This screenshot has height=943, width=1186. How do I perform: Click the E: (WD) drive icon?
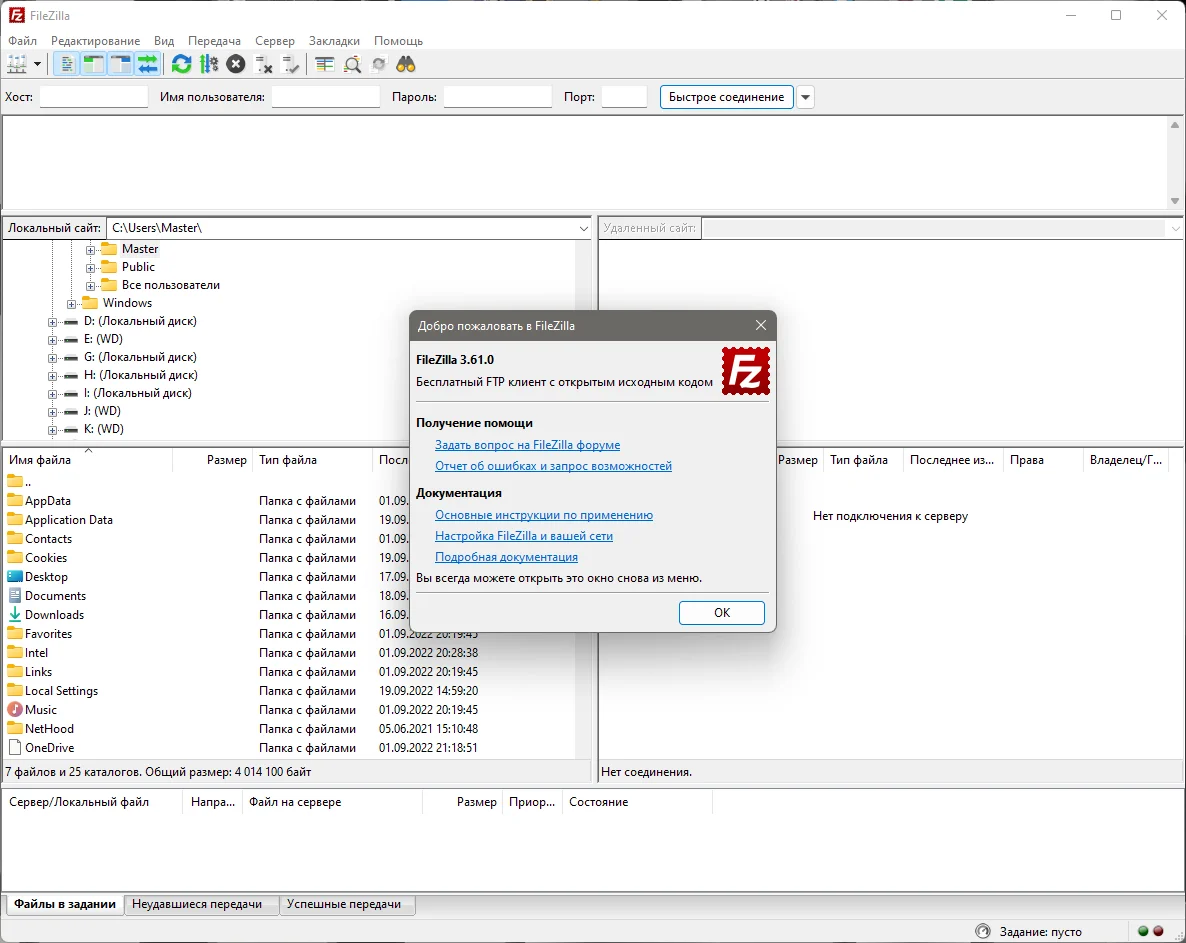coord(71,340)
